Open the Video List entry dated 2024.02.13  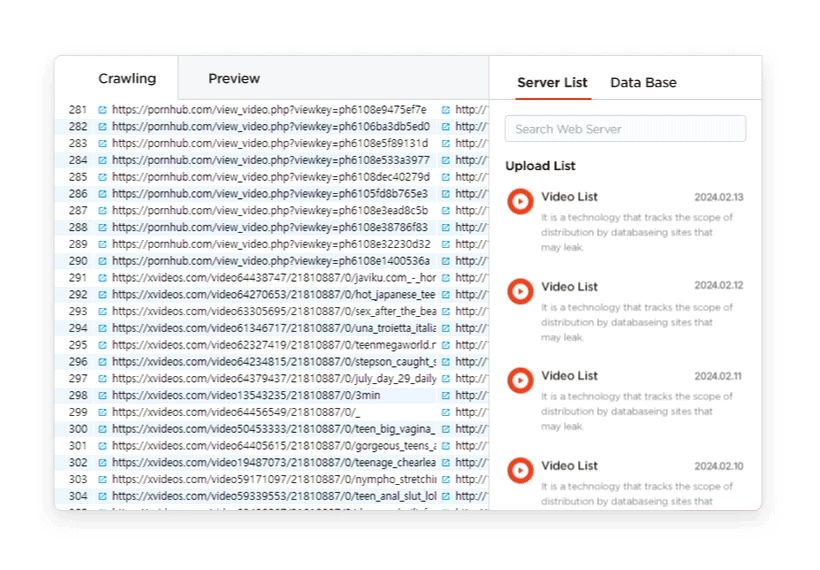[569, 197]
